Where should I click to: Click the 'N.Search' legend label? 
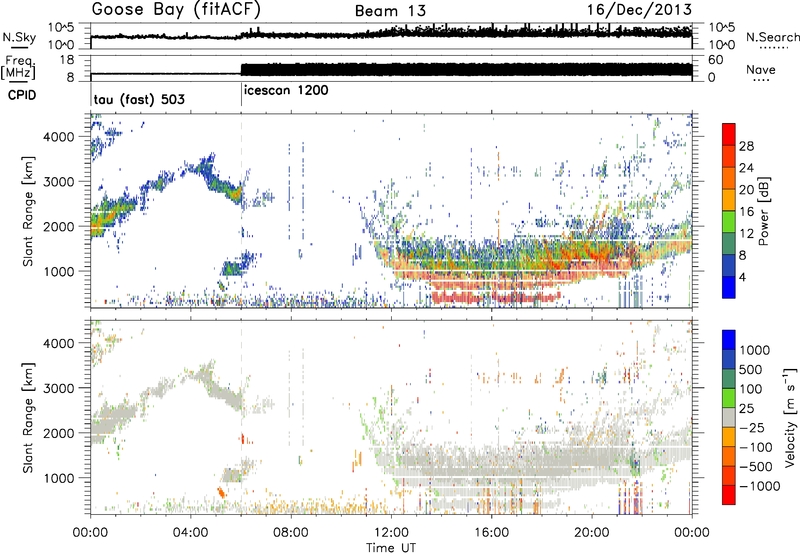772,37
